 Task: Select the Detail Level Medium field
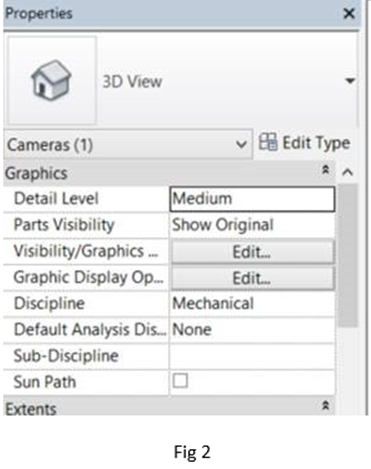click(x=252, y=199)
